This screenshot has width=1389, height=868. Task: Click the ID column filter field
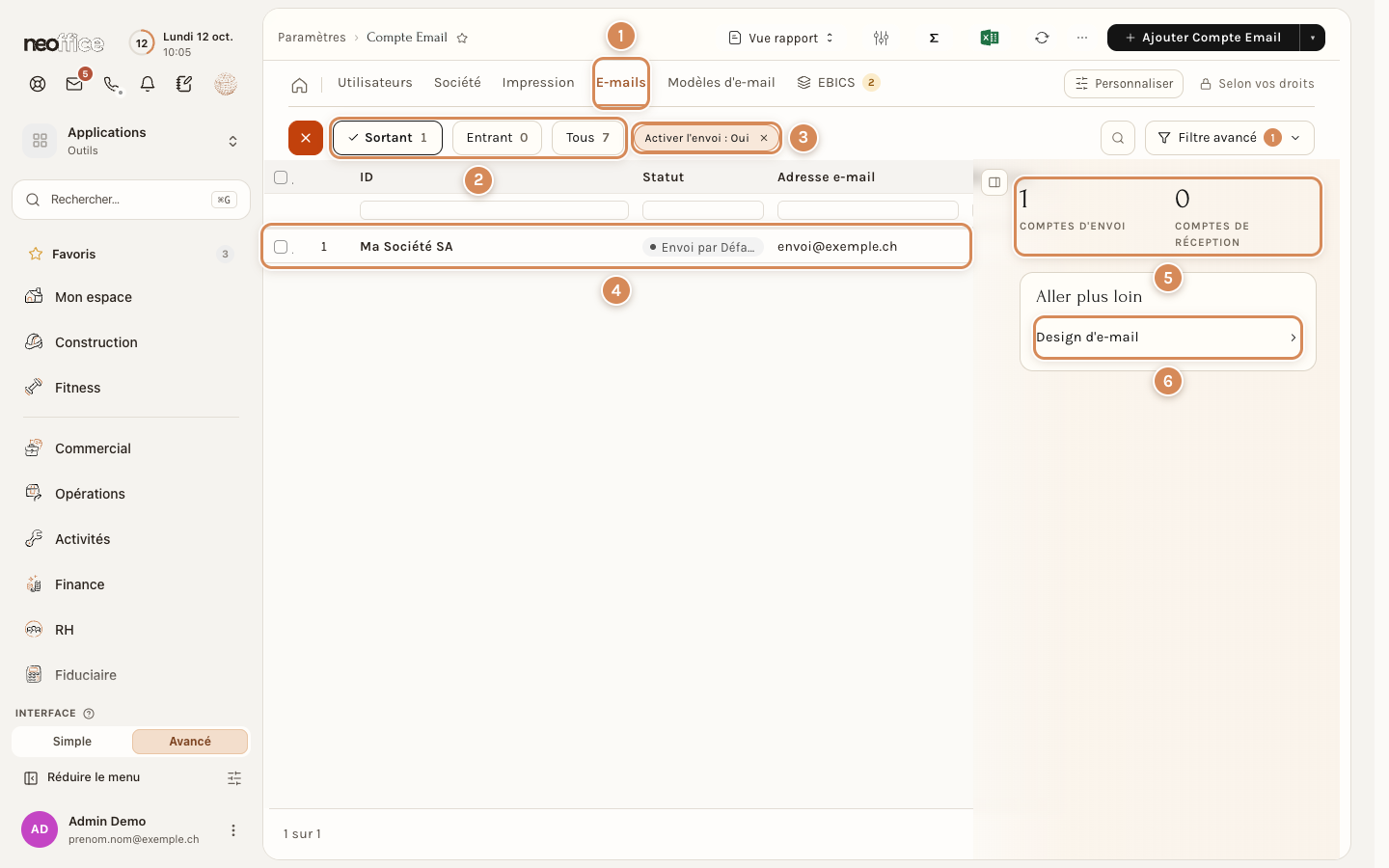(x=494, y=210)
